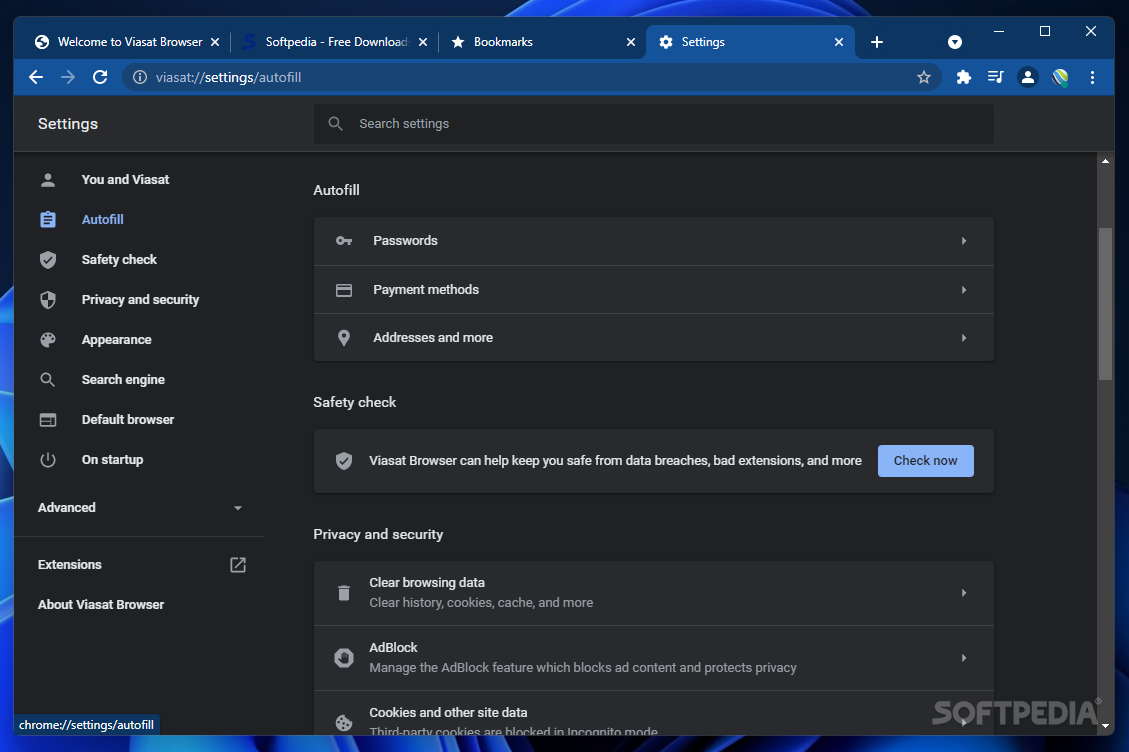The image size is (1129, 752).
Task: Open Appearance settings in sidebar
Action: tap(117, 339)
